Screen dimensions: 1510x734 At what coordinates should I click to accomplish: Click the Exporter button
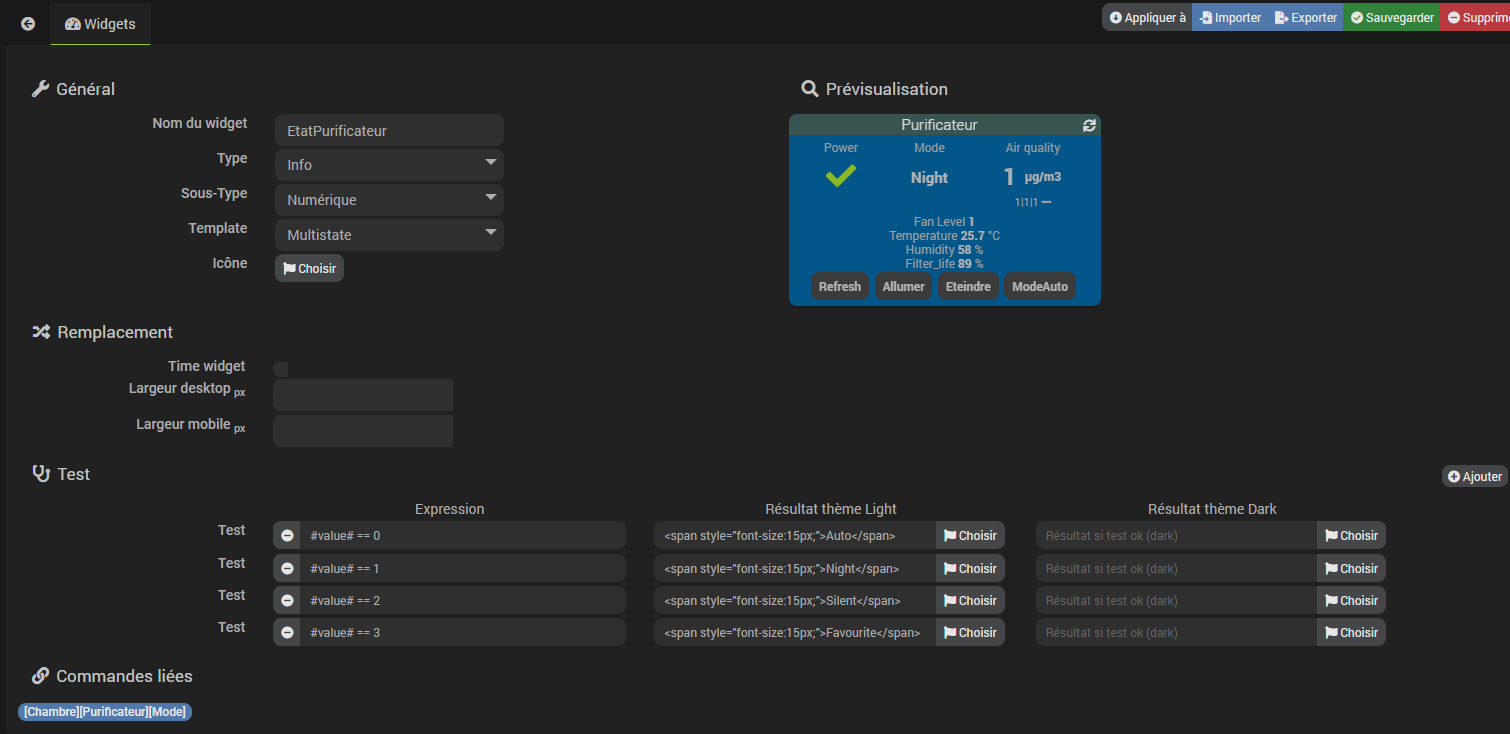1306,17
